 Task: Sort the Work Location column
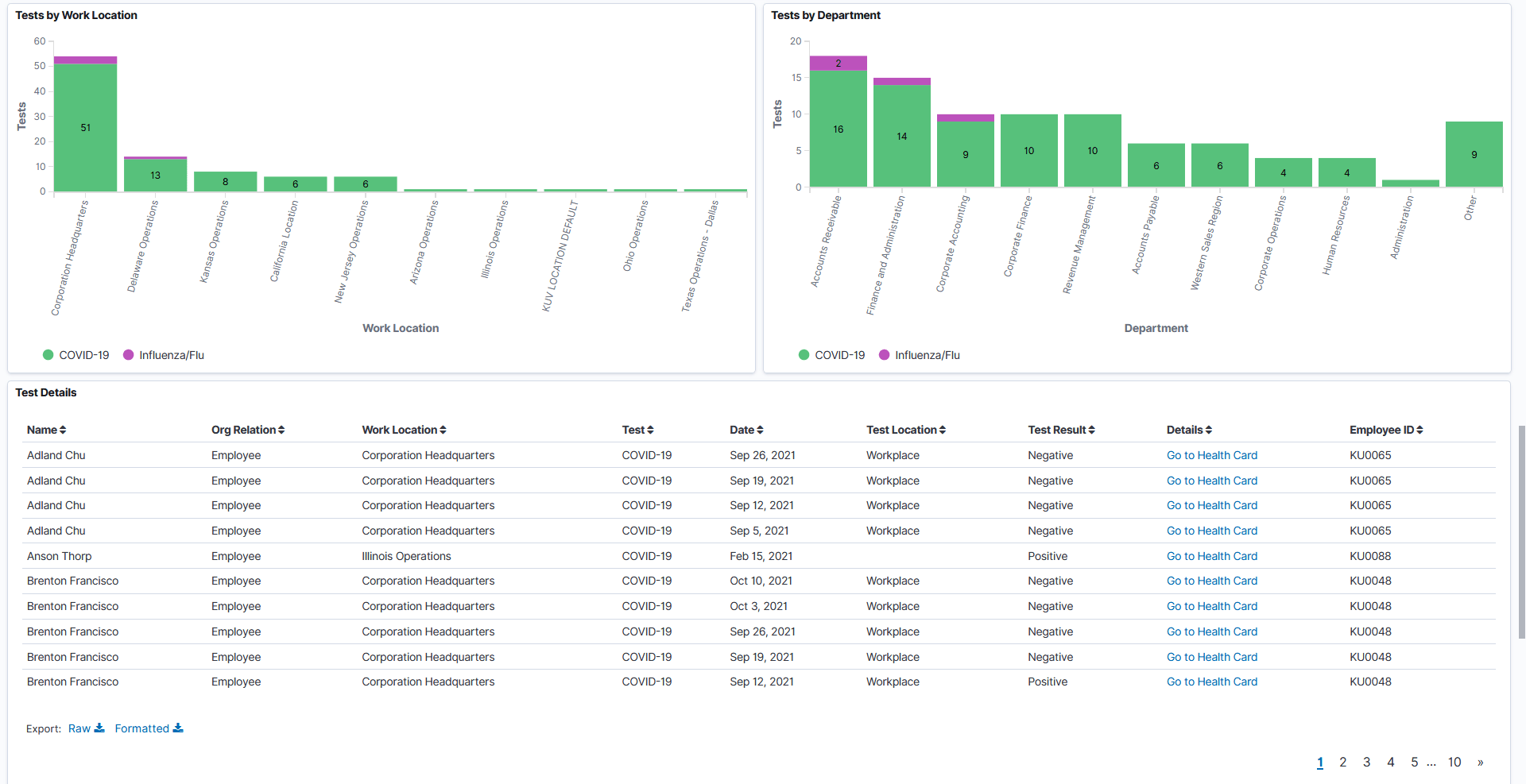point(442,430)
